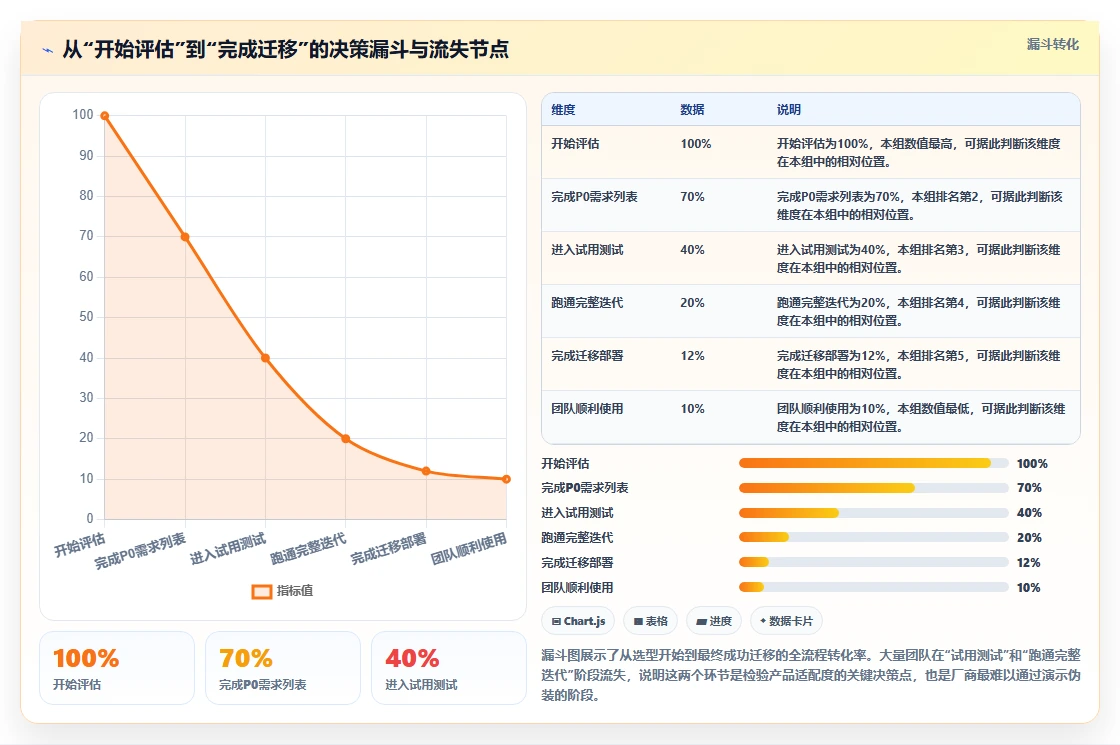
Task: Click the 说明 column header
Action: click(x=789, y=109)
